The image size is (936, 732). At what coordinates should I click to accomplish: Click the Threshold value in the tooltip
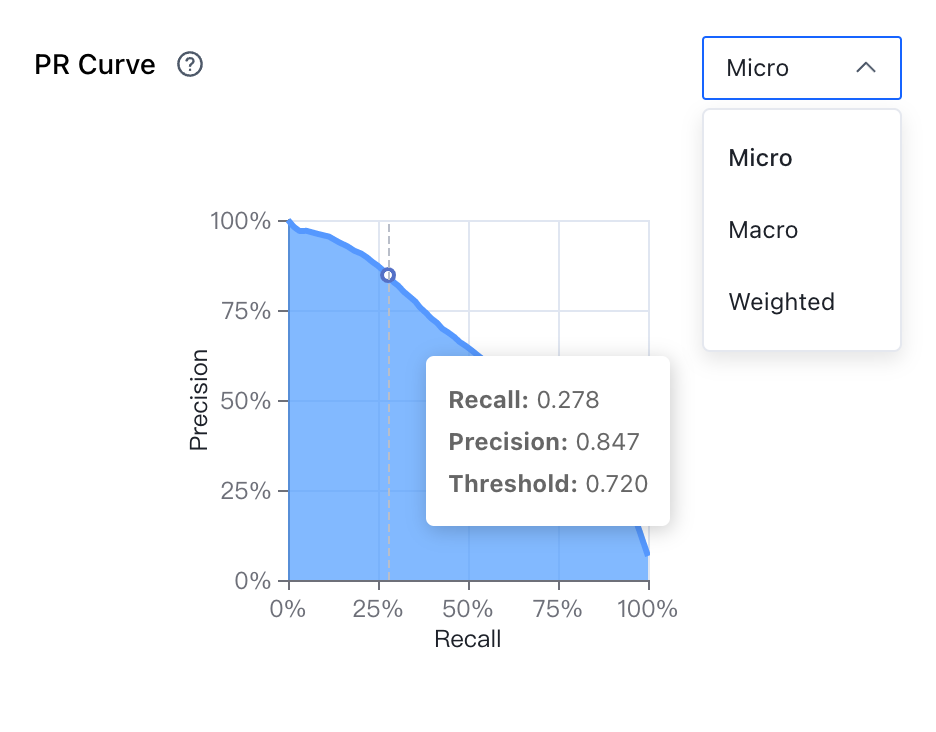[x=617, y=484]
